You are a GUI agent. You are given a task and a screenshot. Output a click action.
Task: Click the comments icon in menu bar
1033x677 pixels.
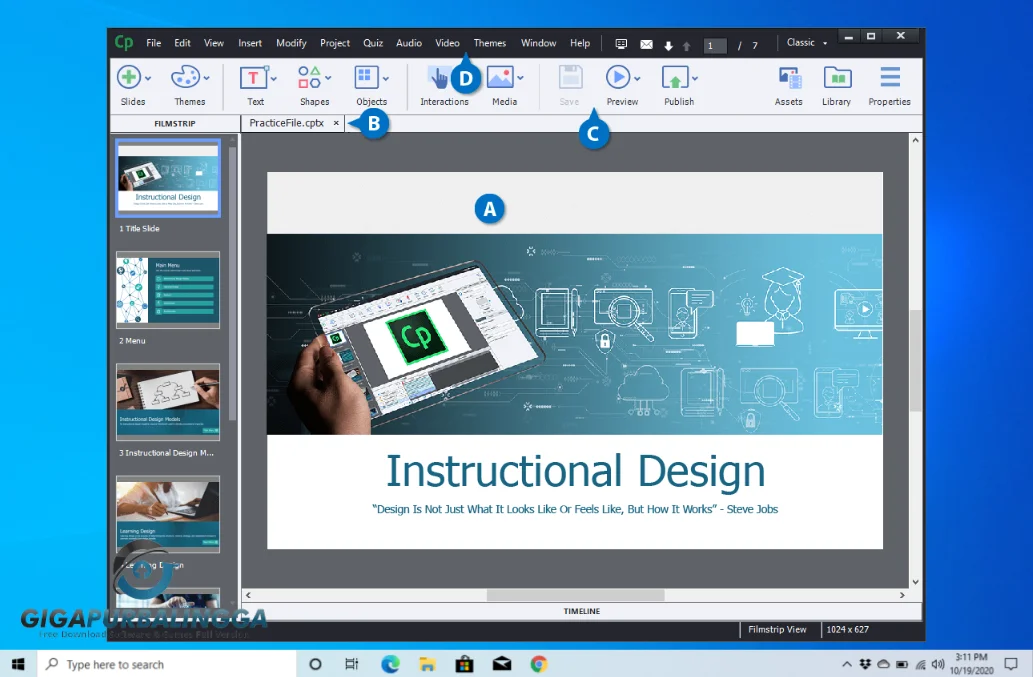pyautogui.click(x=621, y=44)
